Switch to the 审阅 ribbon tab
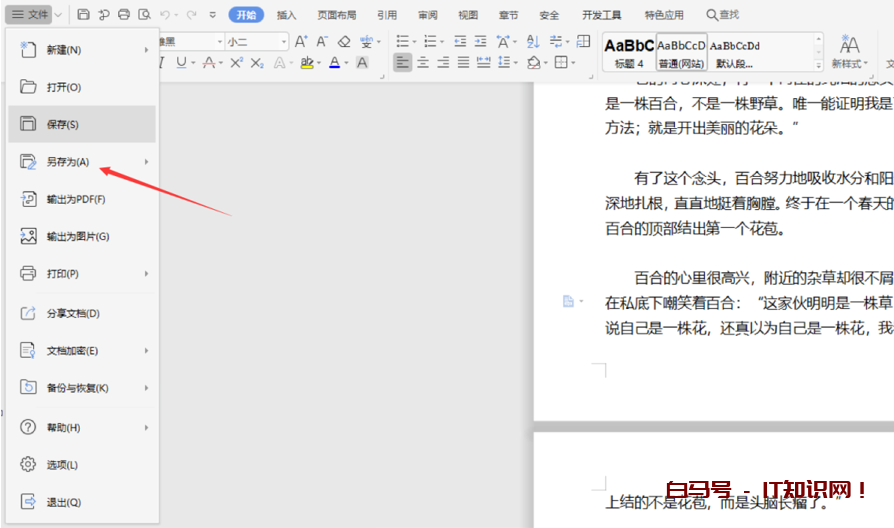The width and height of the screenshot is (894, 528). 428,15
